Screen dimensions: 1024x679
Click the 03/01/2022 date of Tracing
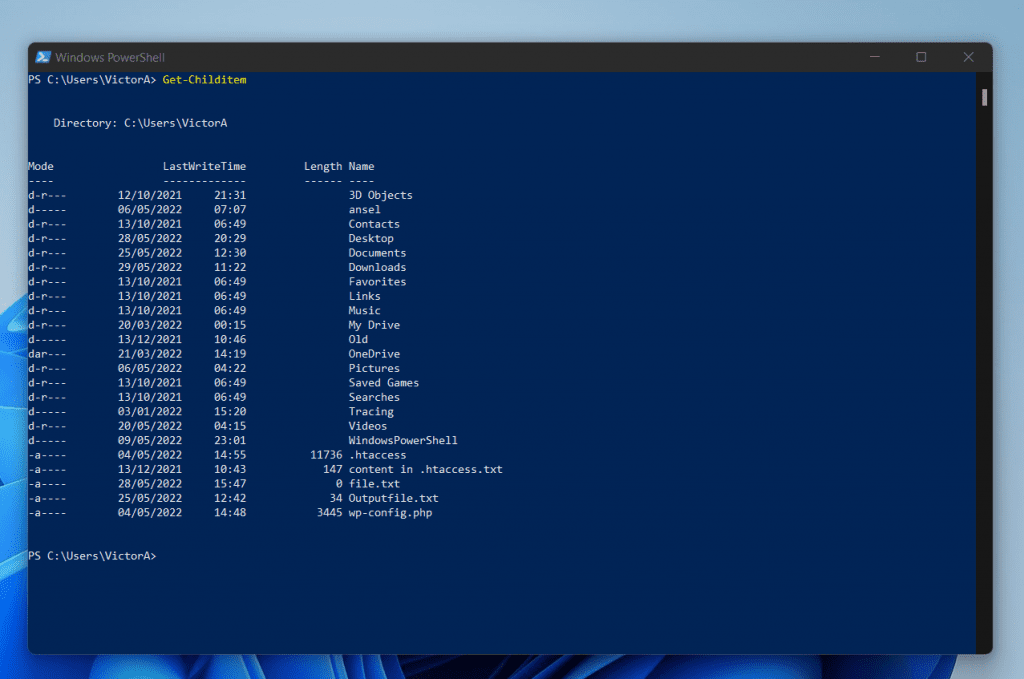pos(150,411)
